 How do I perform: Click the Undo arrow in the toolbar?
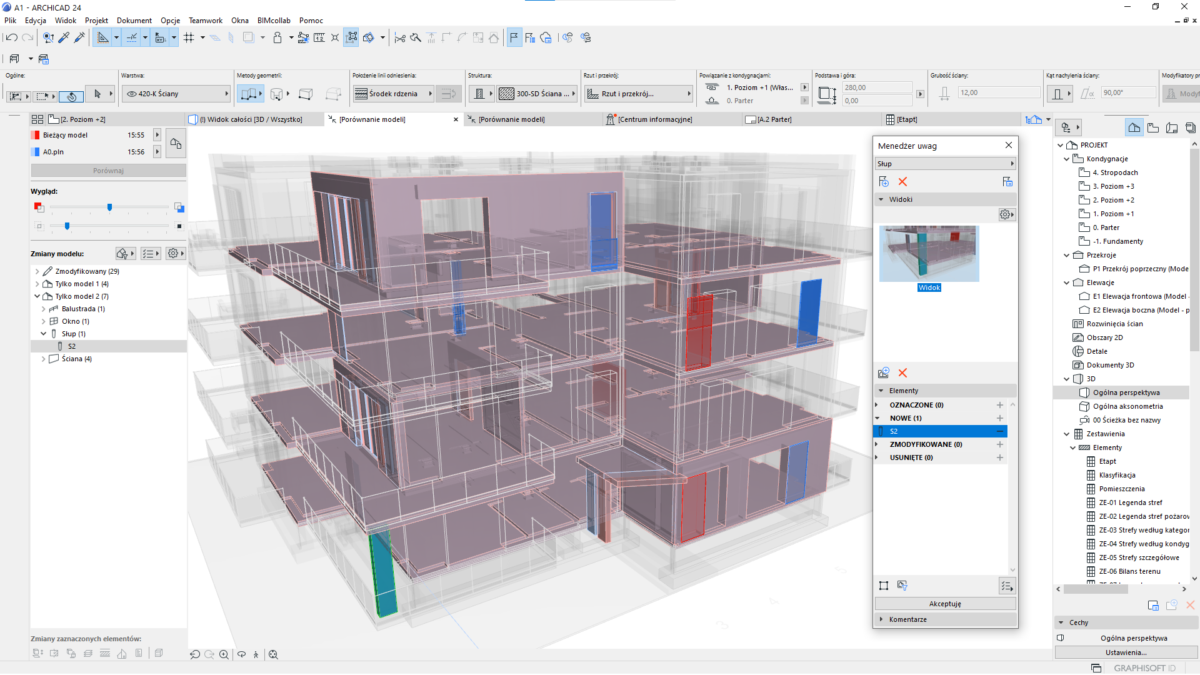pyautogui.click(x=11, y=38)
